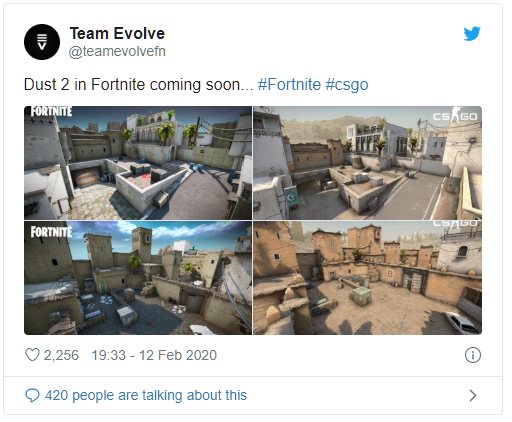Image resolution: width=512 pixels, height=422 pixels.
Task: Open '420 people are talking about this'
Action: tap(146, 395)
